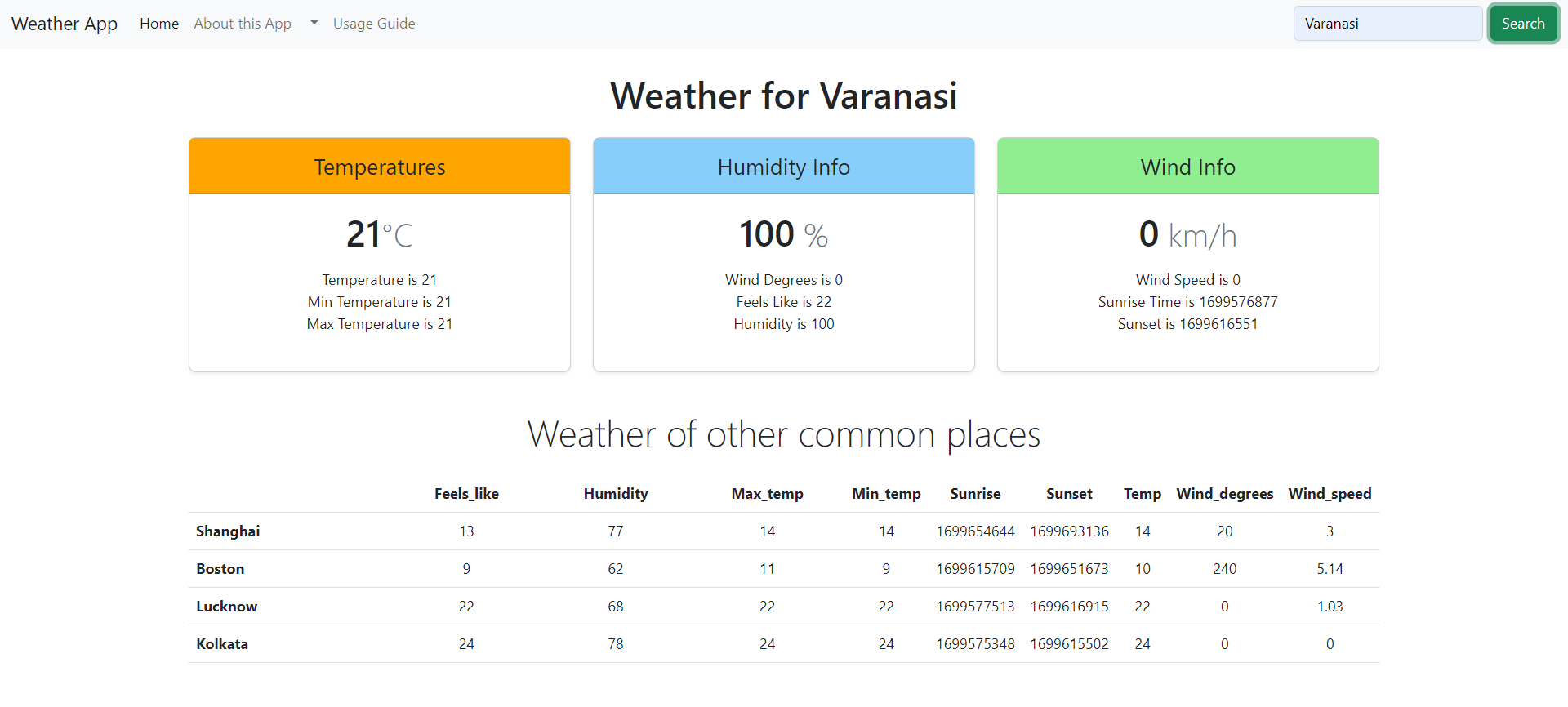Click the Humidity Info card header
This screenshot has width=1568, height=707.
783,167
